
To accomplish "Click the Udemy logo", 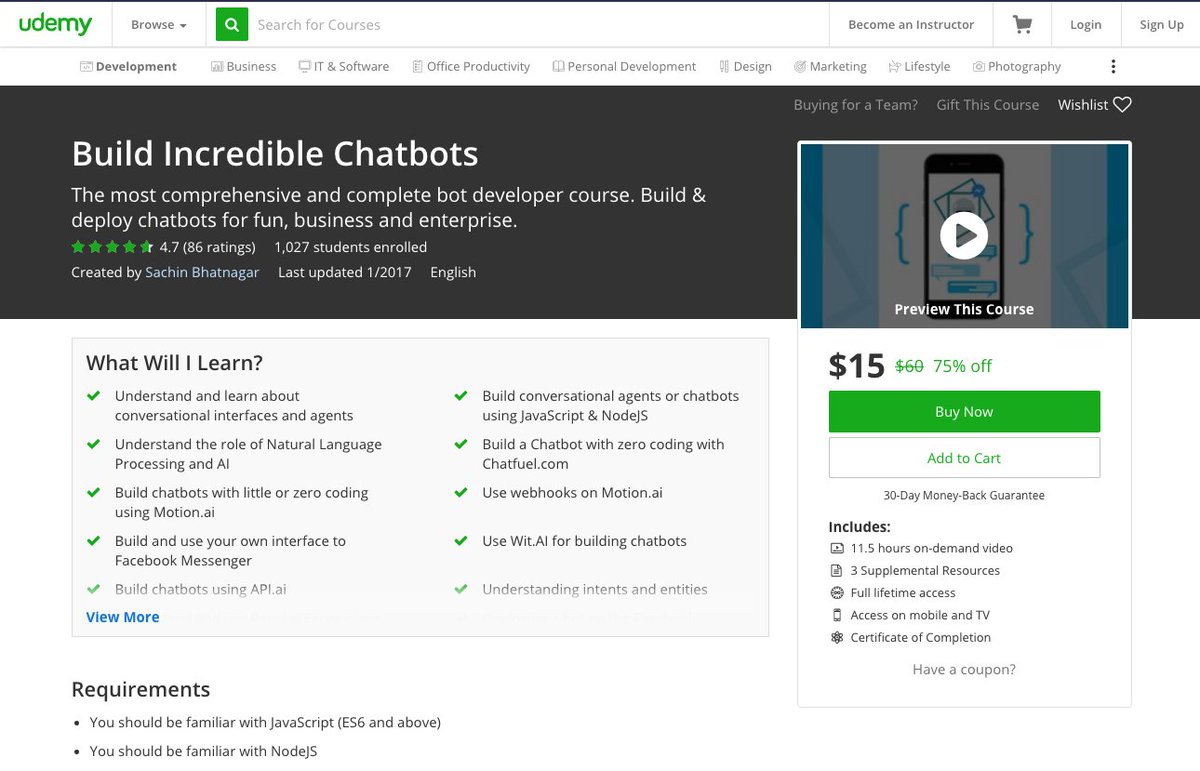I will [55, 24].
